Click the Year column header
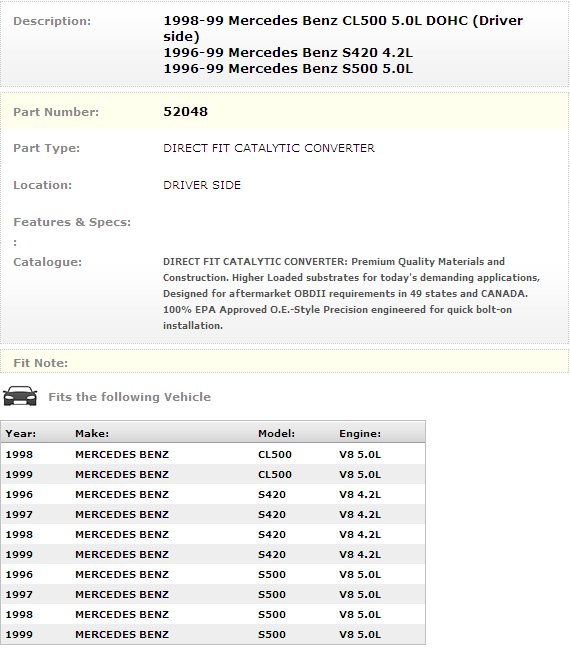This screenshot has width=570, height=664. click(21, 433)
